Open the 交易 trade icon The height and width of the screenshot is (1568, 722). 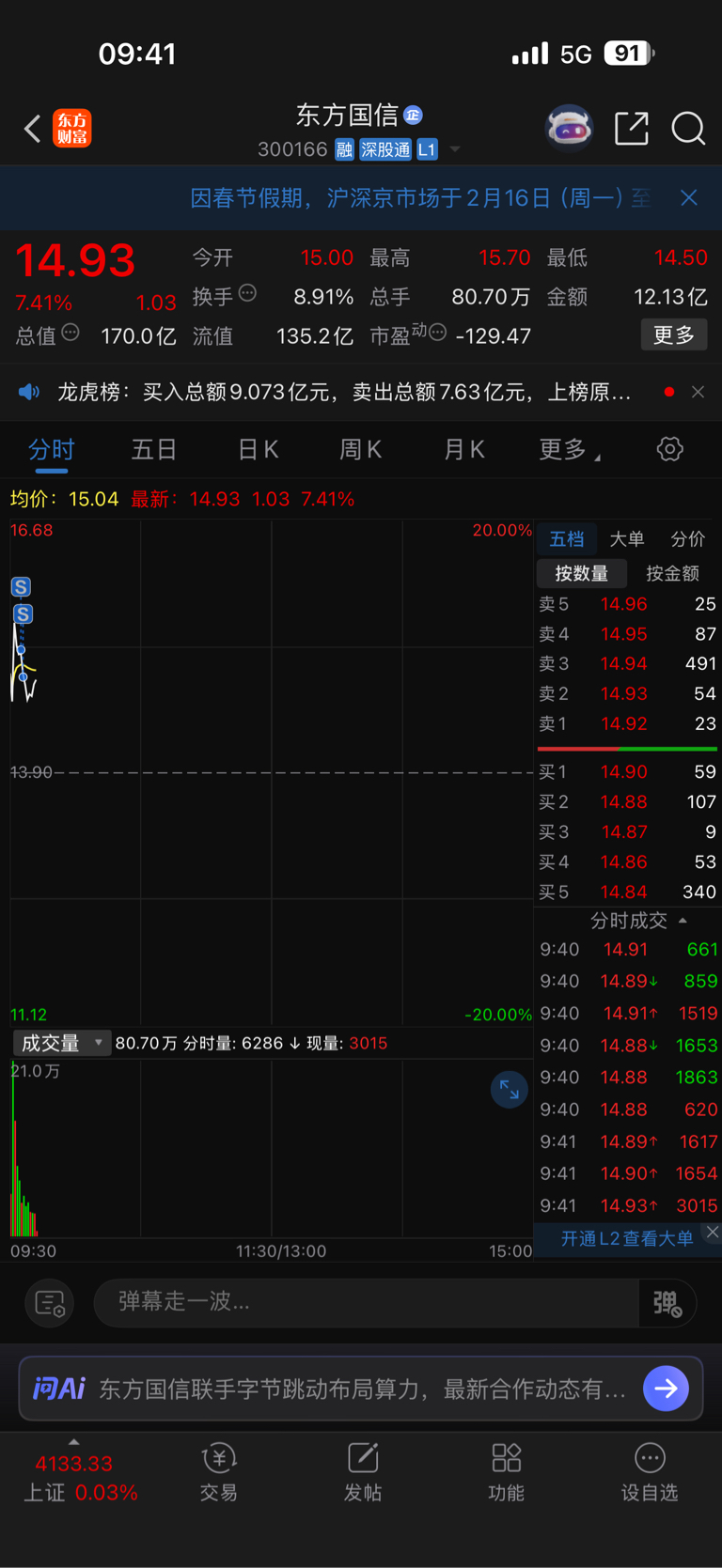pyautogui.click(x=218, y=1472)
